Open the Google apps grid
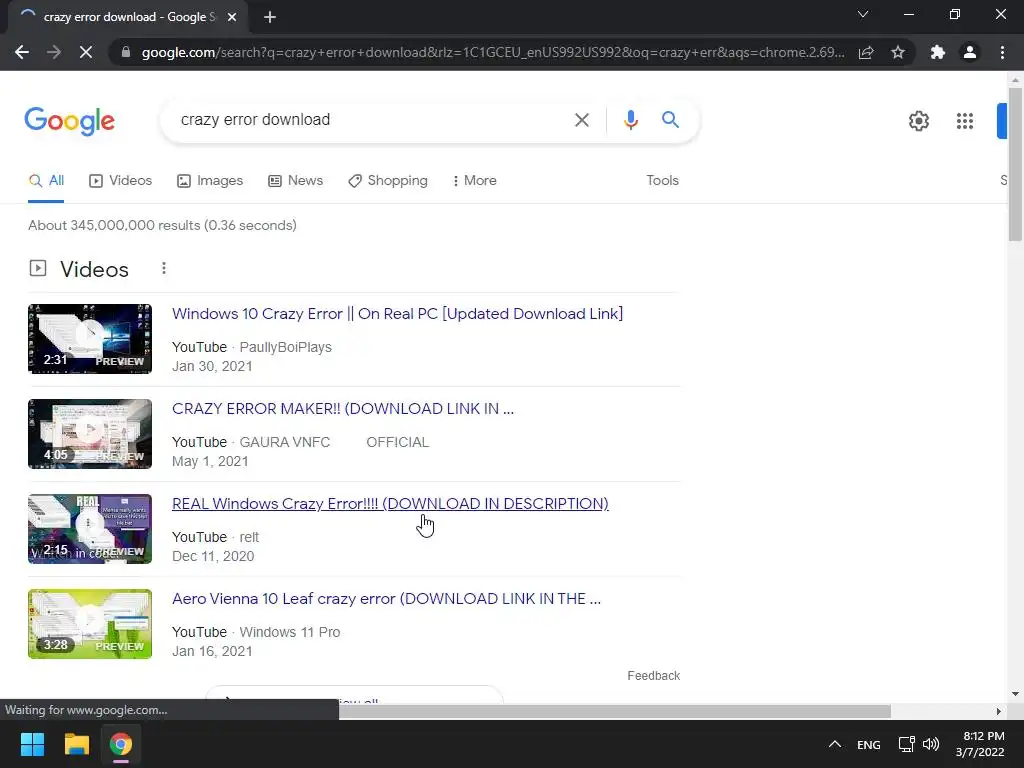1024x768 pixels. click(965, 121)
